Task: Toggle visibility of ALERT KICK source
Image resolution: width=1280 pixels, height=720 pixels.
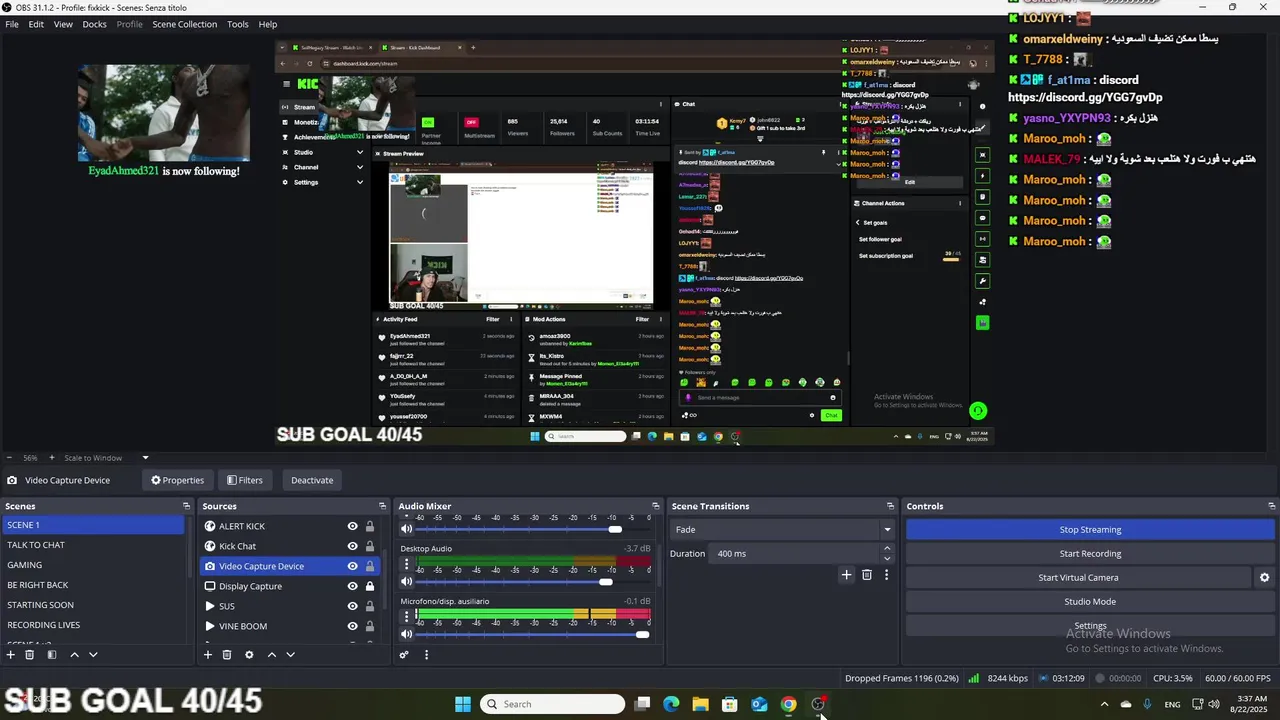Action: pos(352,526)
